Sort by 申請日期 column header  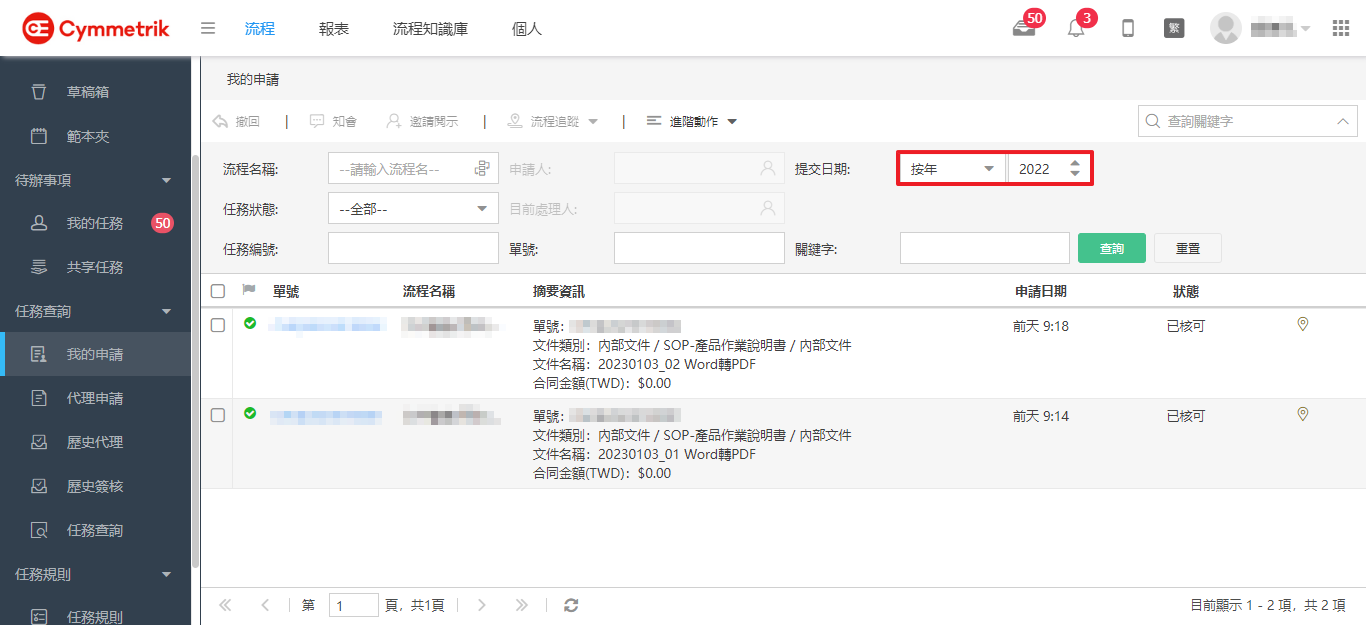pos(1040,291)
